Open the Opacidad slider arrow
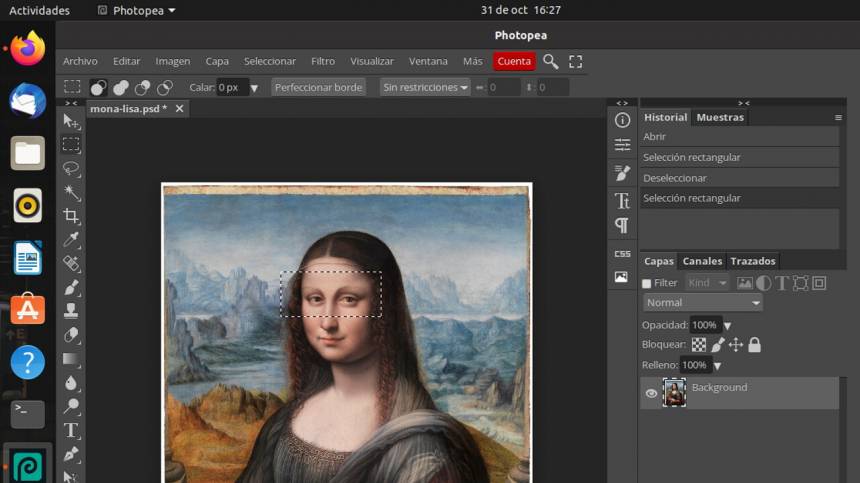The image size is (860, 483). (x=727, y=326)
